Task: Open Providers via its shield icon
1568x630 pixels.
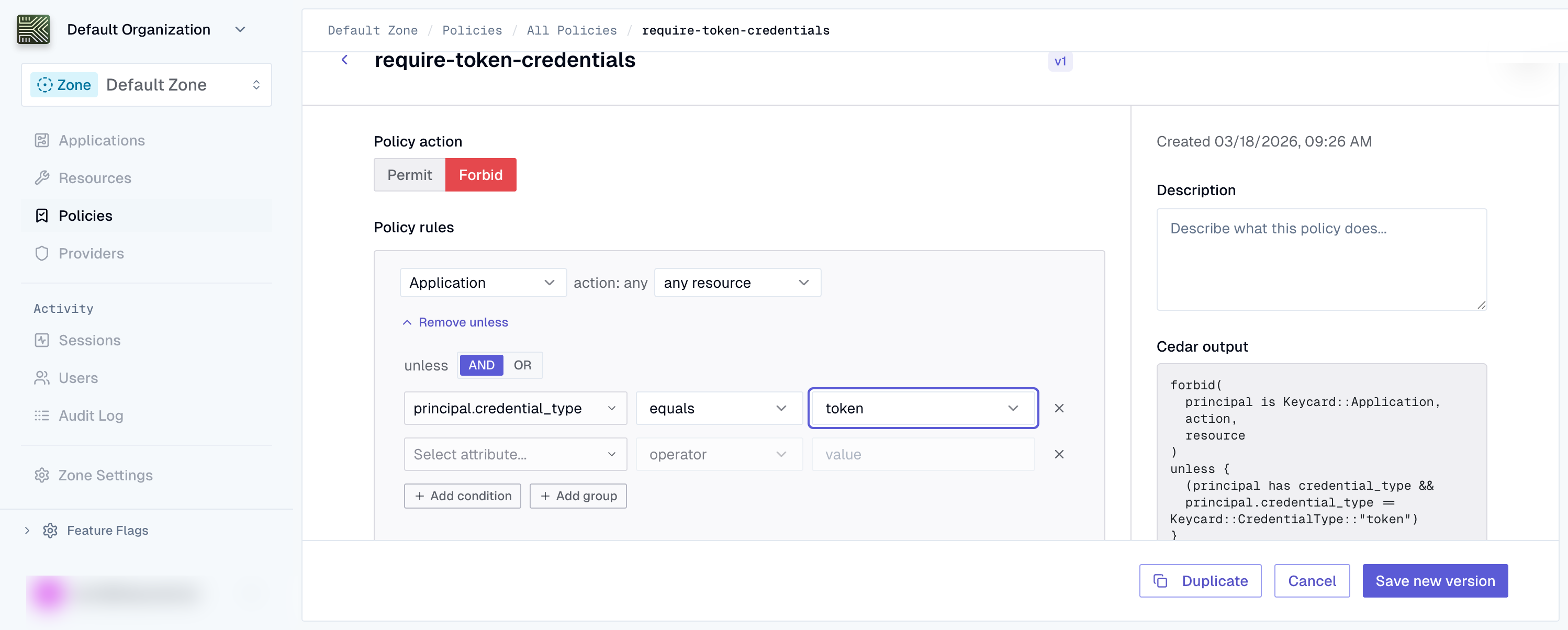Action: (41, 253)
